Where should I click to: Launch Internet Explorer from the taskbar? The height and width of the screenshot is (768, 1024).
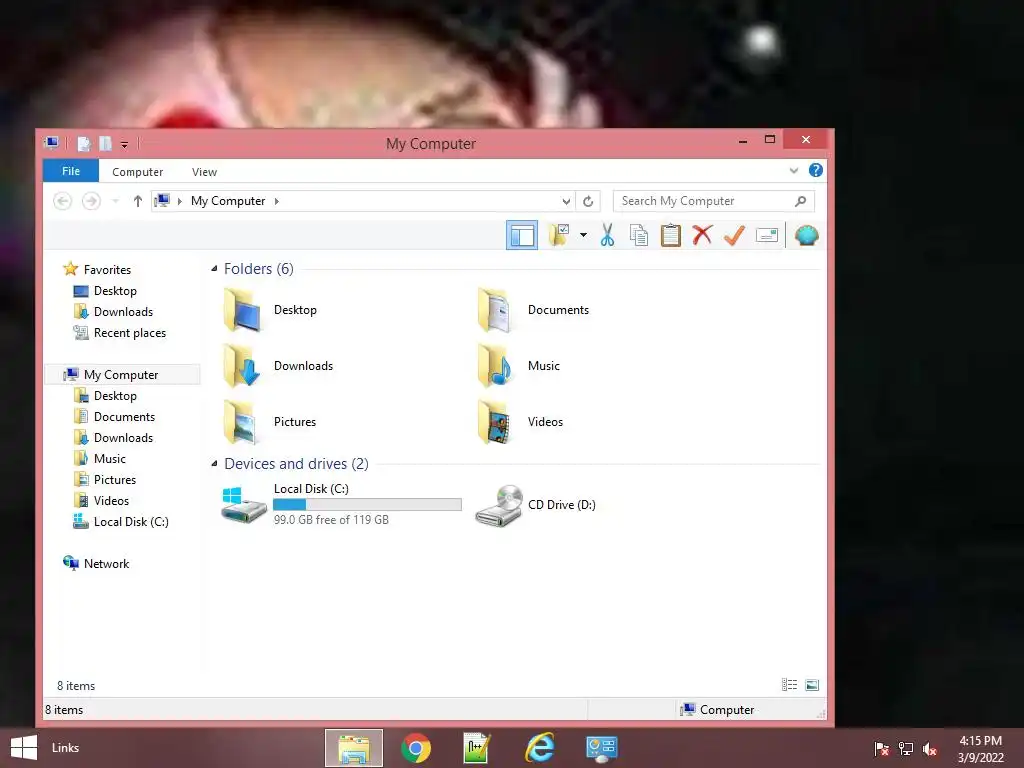point(539,748)
